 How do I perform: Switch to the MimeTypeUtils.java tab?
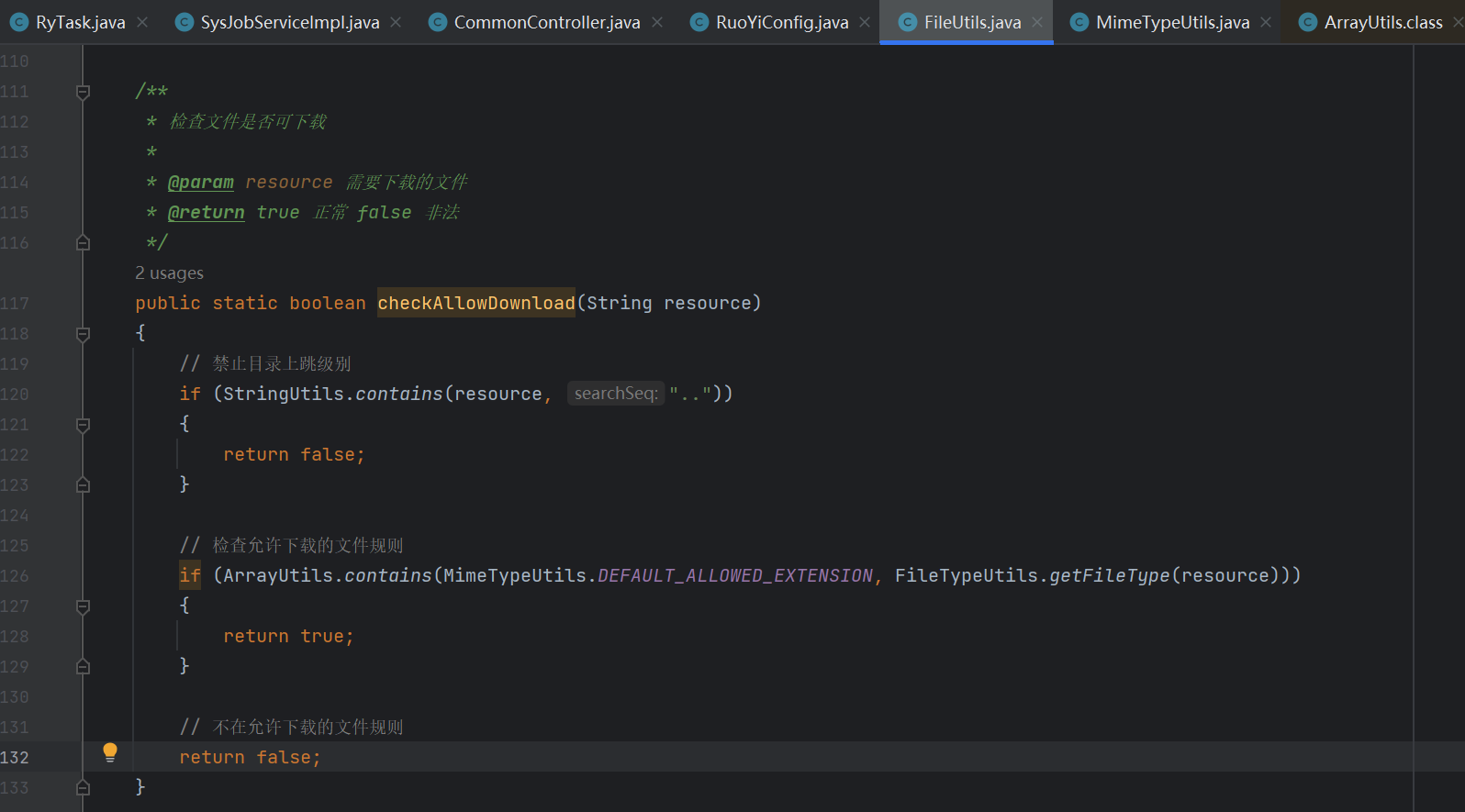point(1172,22)
